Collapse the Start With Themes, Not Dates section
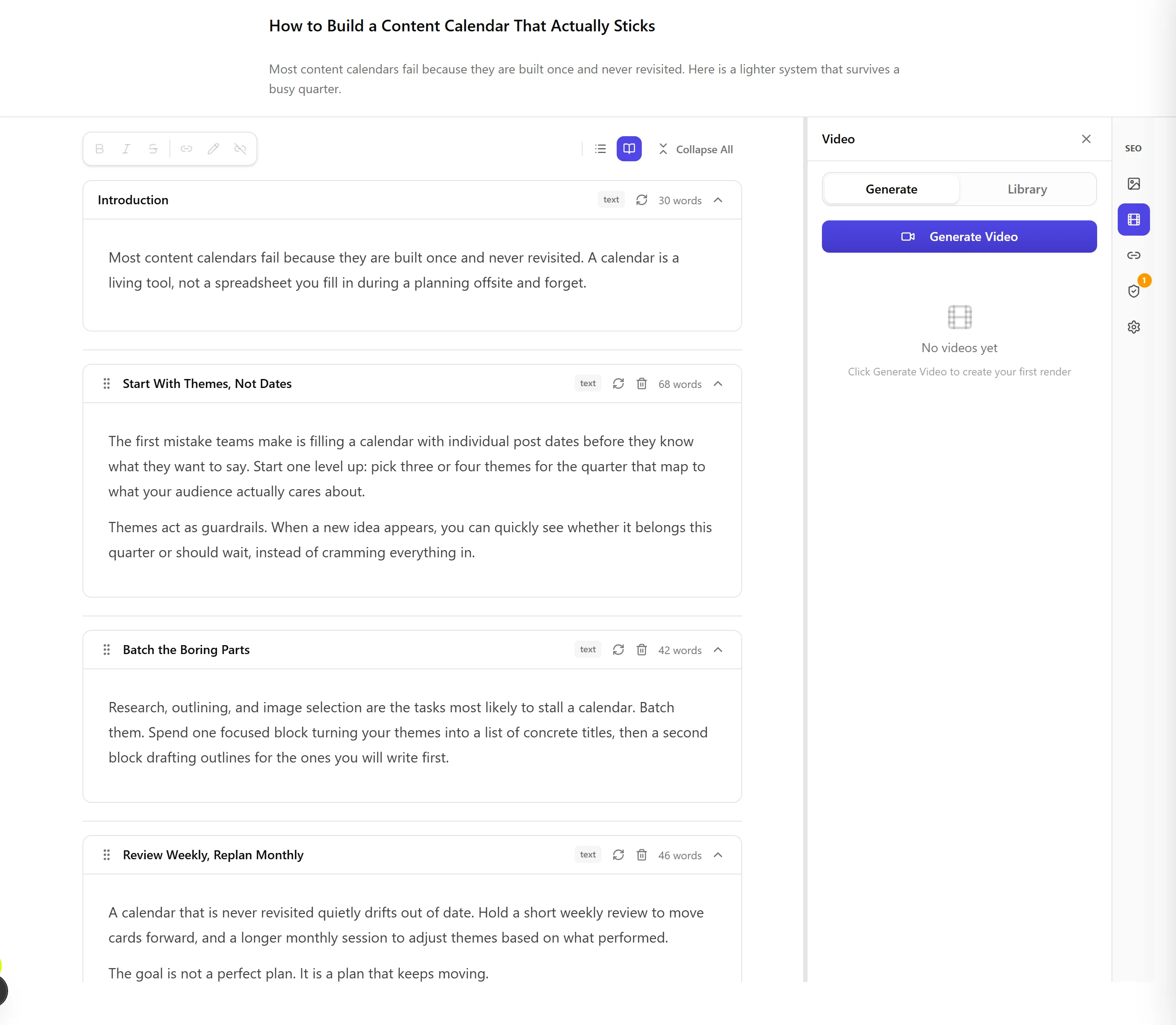Screen dimensions: 1176x1025 [x=718, y=383]
